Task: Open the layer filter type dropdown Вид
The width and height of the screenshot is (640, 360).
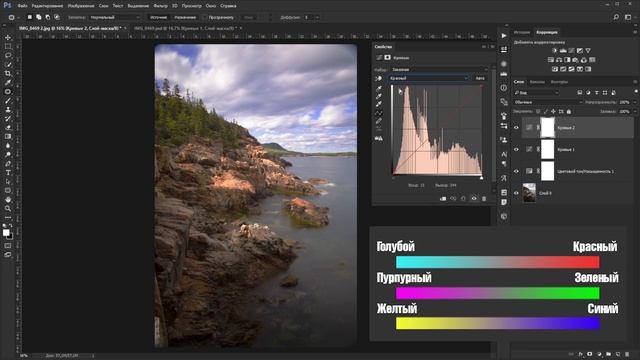Action: point(536,93)
